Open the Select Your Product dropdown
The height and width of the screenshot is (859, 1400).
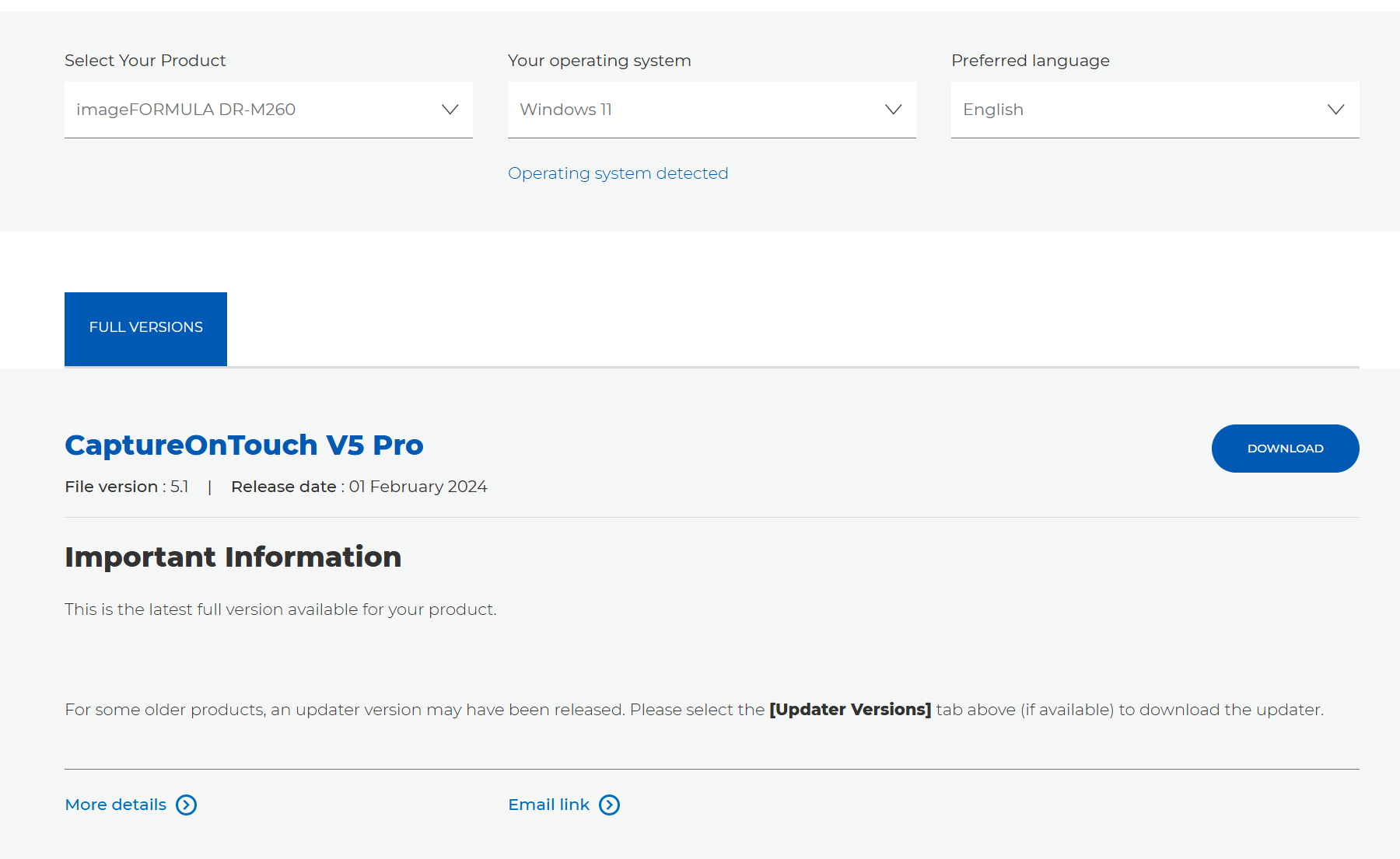tap(268, 110)
